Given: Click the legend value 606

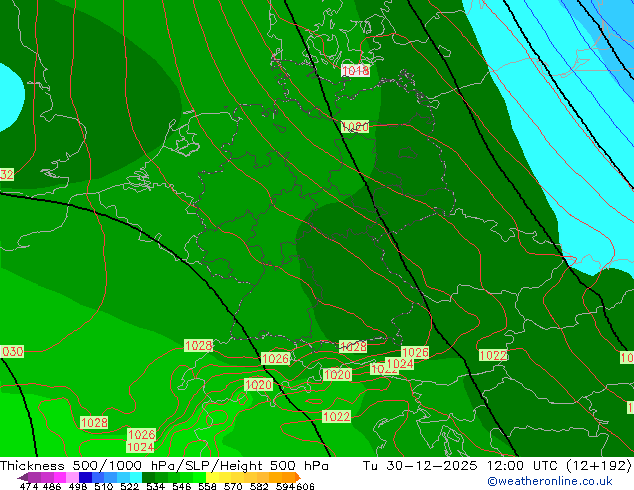Looking at the screenshot, I should tap(305, 486).
